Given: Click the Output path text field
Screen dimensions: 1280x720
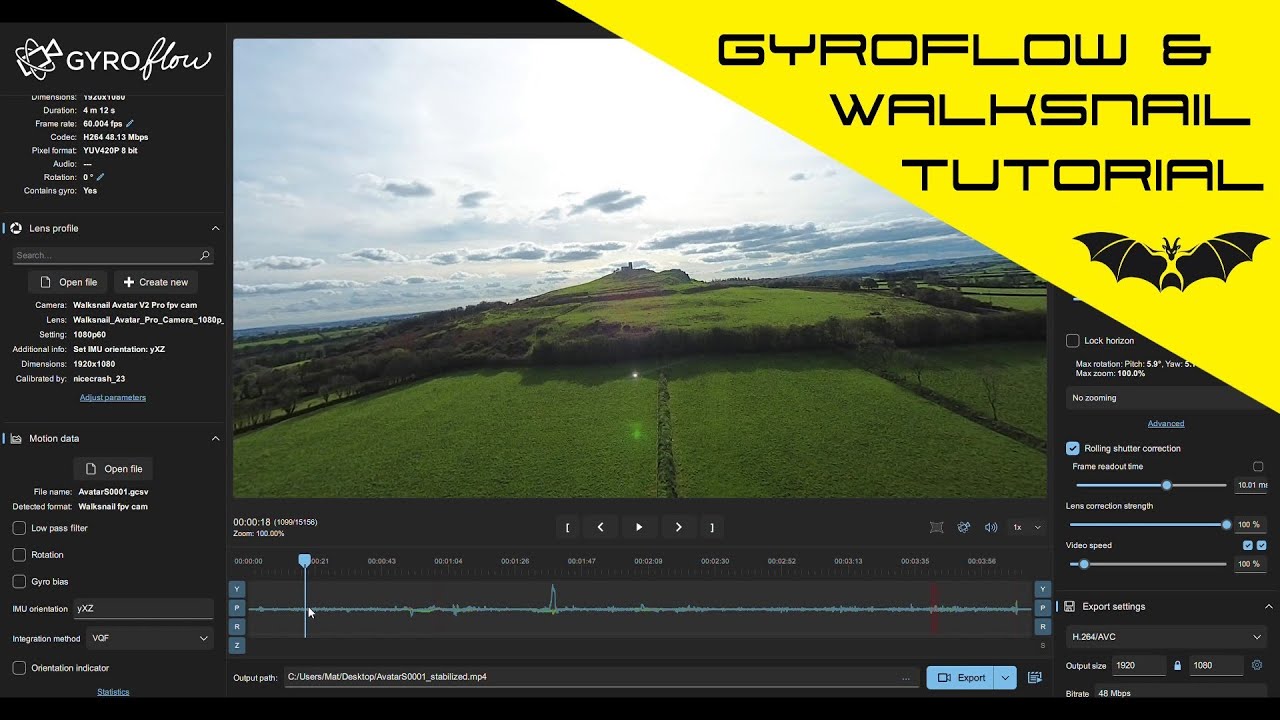Looking at the screenshot, I should coord(601,677).
